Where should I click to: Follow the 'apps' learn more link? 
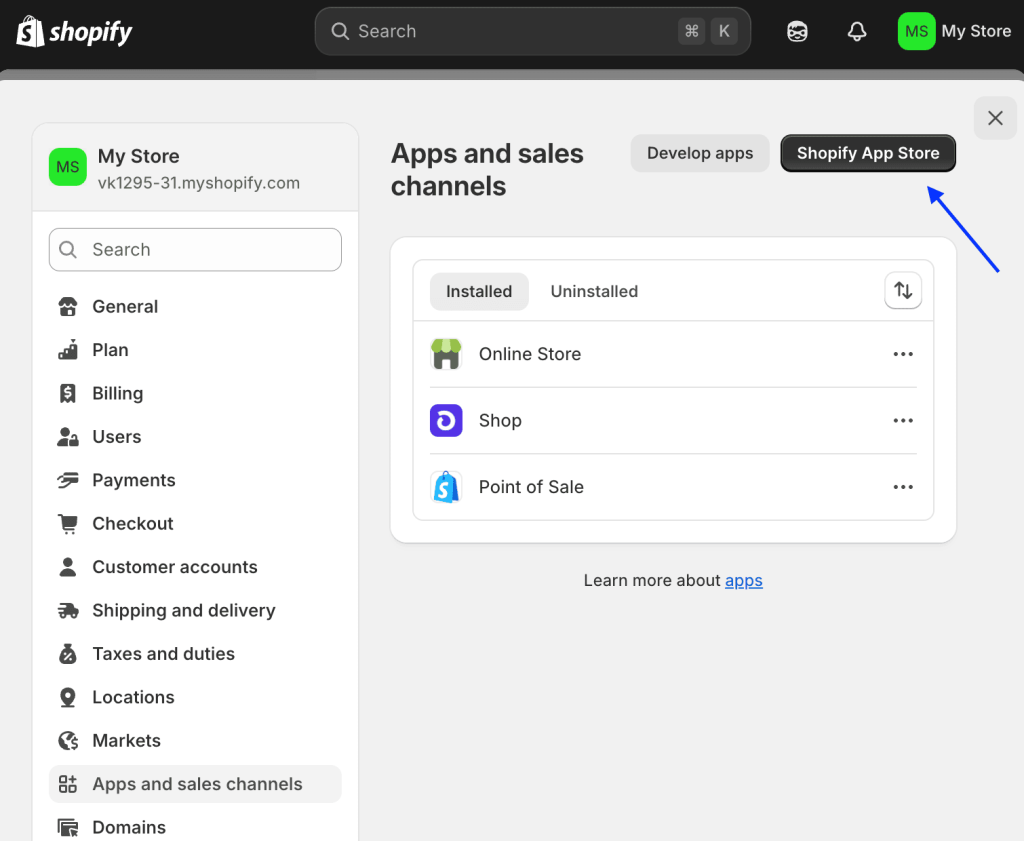744,581
